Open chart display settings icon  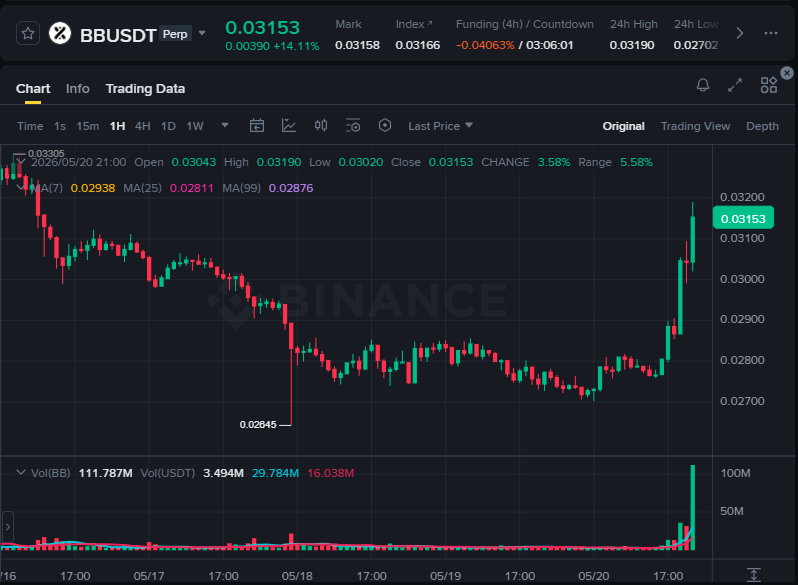[x=353, y=126]
